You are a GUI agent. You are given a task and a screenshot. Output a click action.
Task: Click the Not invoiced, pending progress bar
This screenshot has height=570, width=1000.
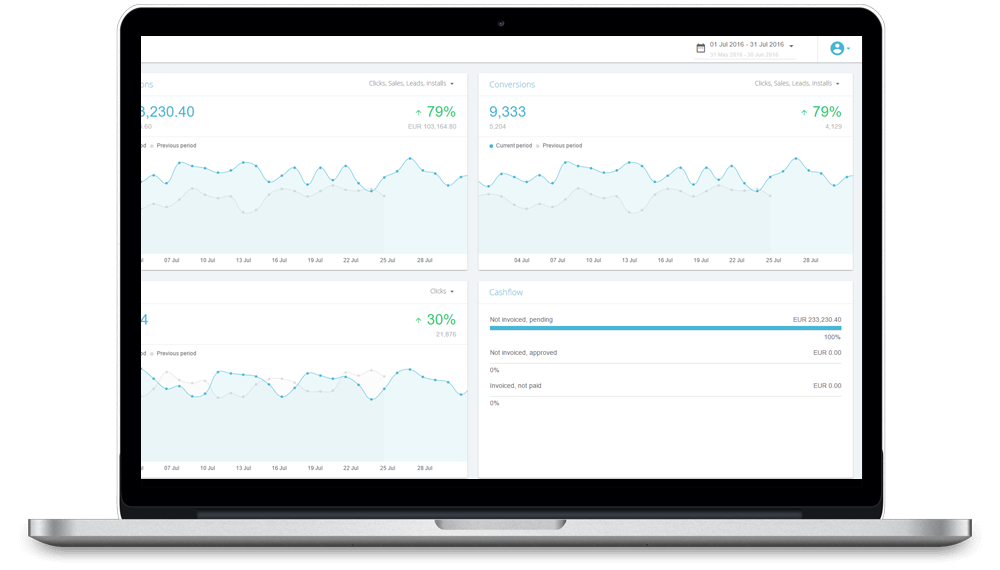point(665,328)
